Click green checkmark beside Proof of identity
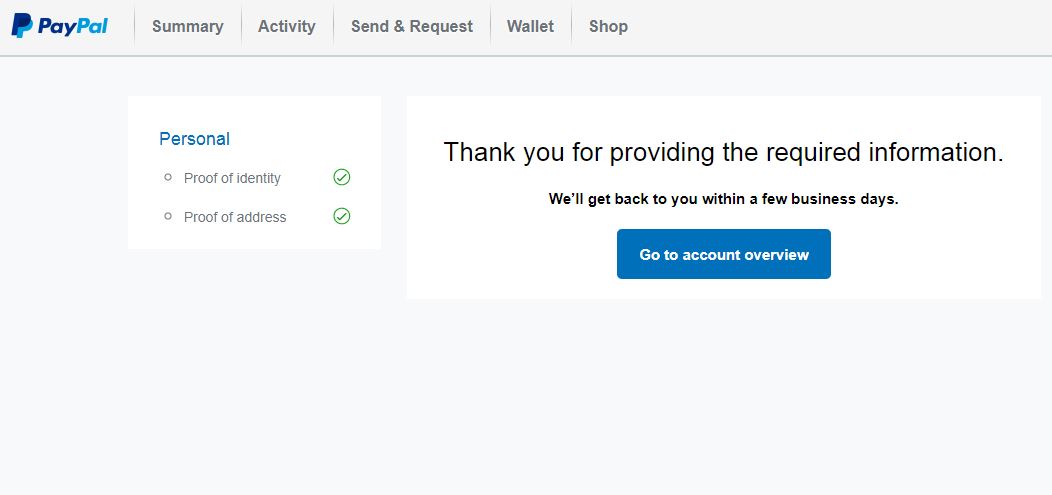The image size is (1052, 495). [x=342, y=177]
